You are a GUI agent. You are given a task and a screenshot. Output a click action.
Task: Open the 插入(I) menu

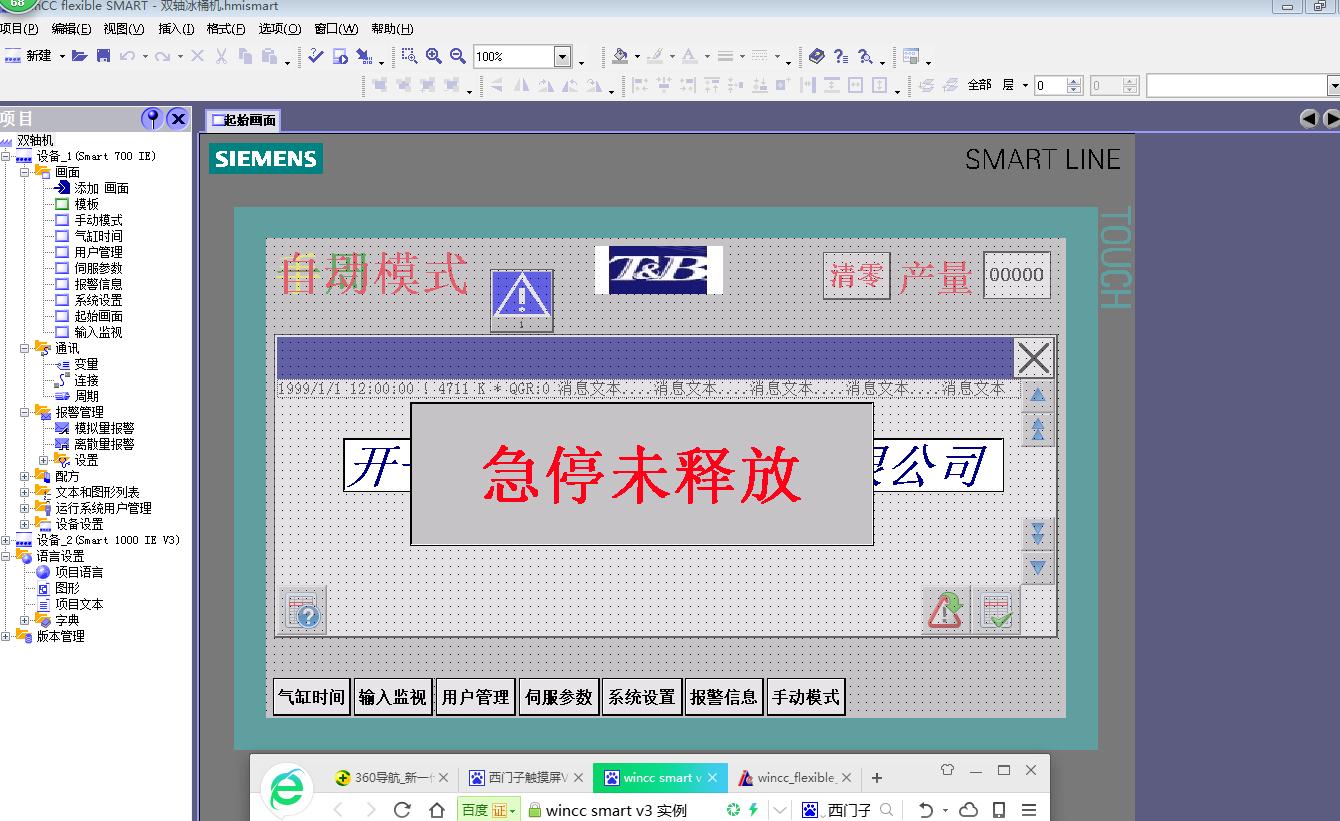[x=176, y=29]
